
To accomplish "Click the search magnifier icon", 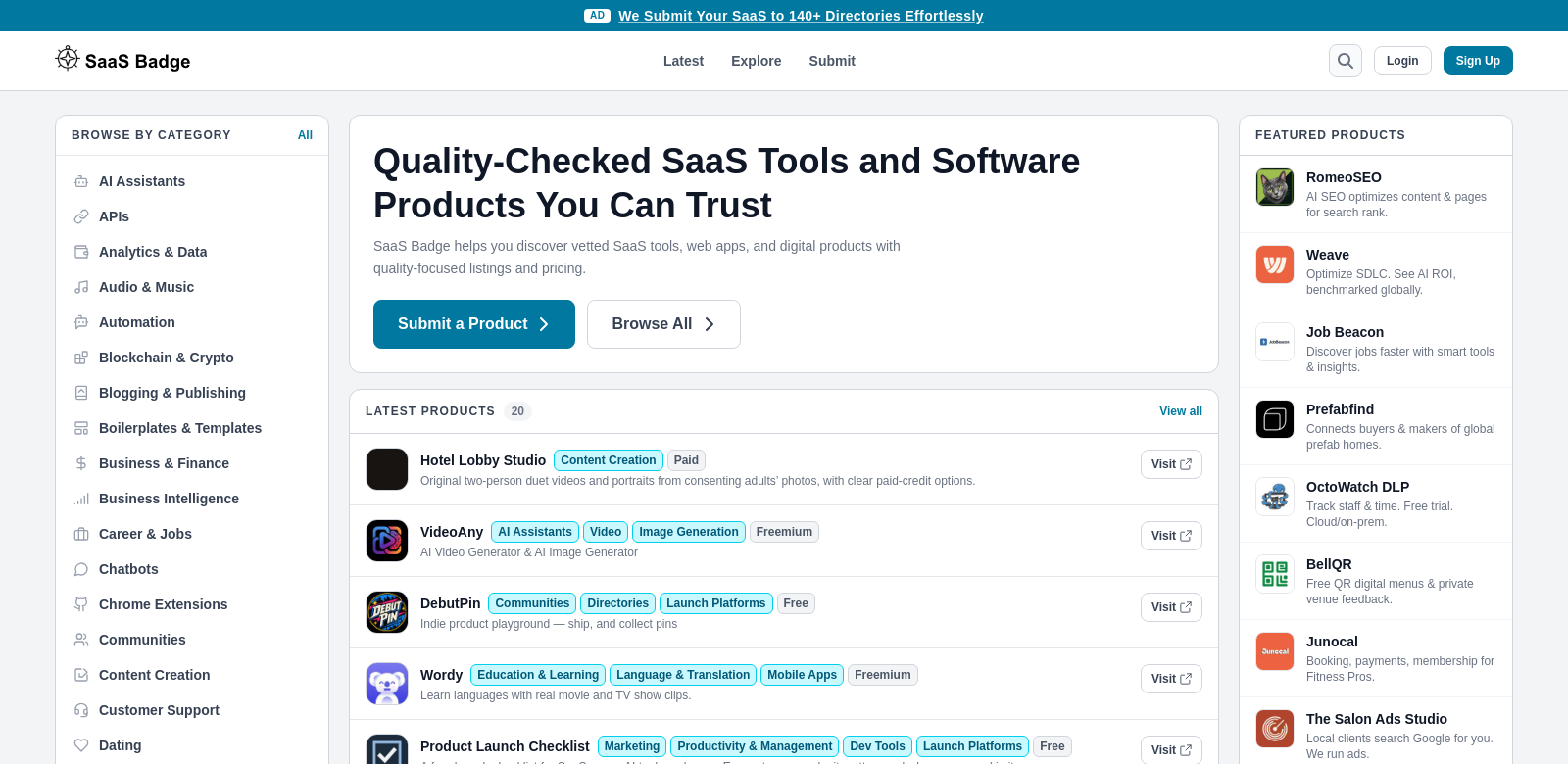I will coord(1346,61).
